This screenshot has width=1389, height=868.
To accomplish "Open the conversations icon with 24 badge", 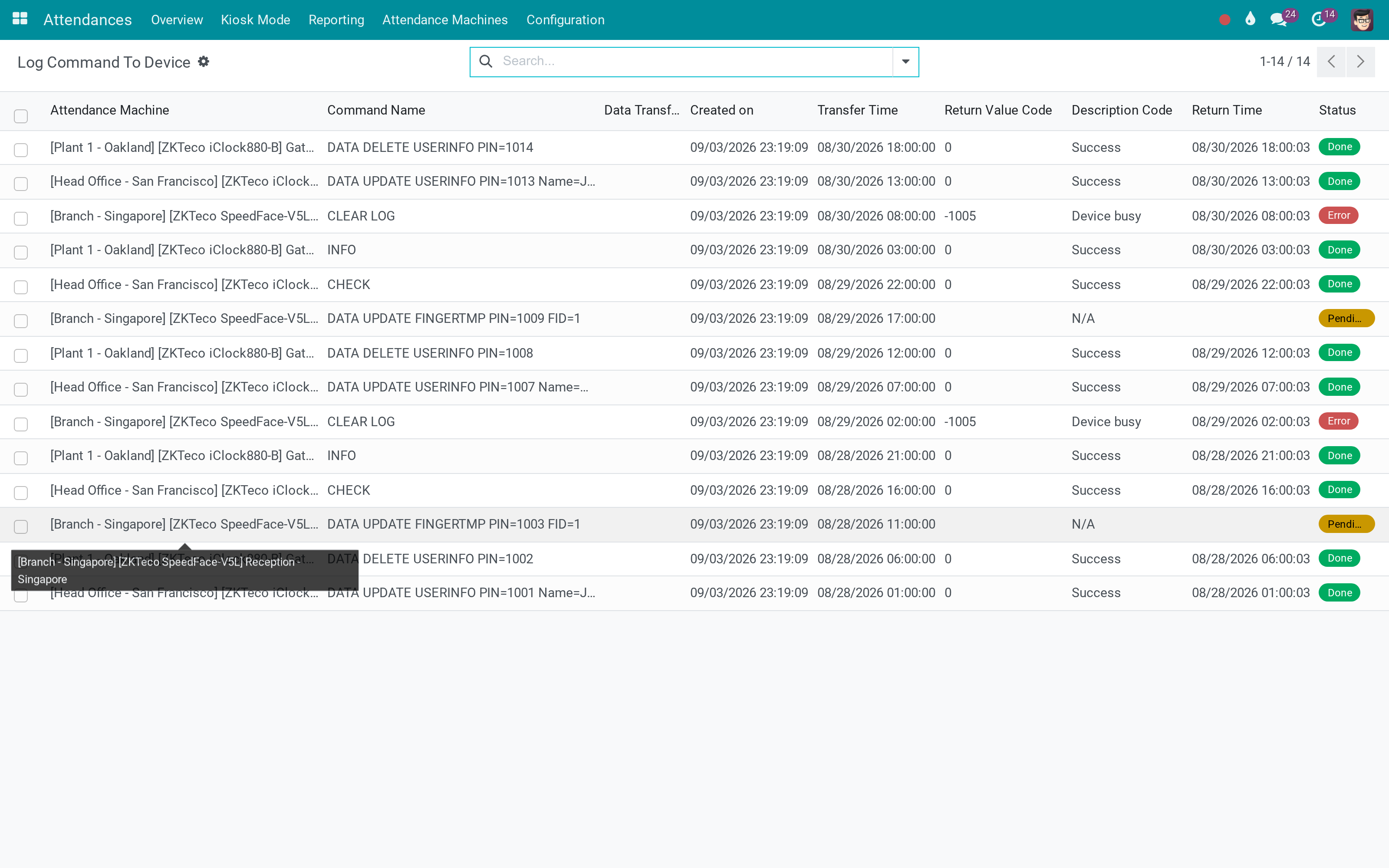I will pyautogui.click(x=1278, y=20).
